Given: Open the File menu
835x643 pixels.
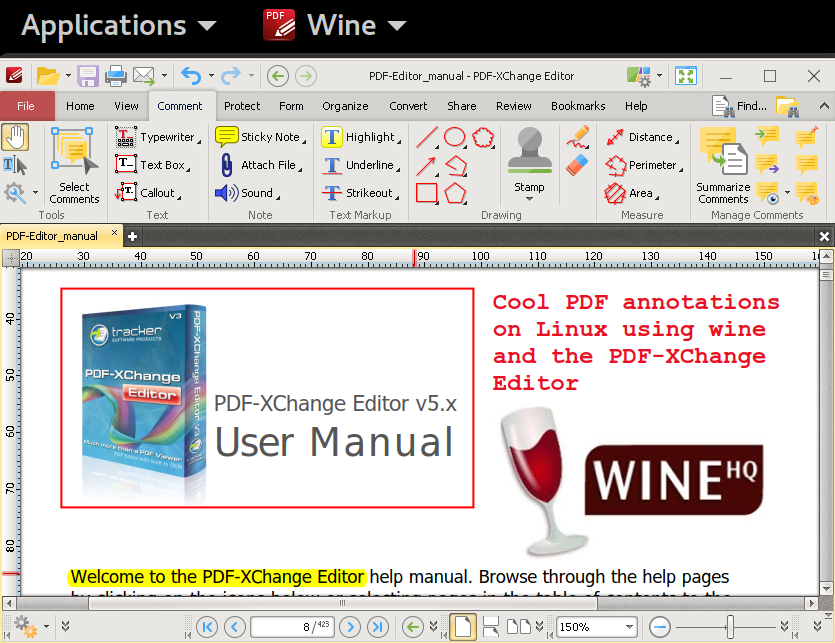Looking at the screenshot, I should [26, 106].
